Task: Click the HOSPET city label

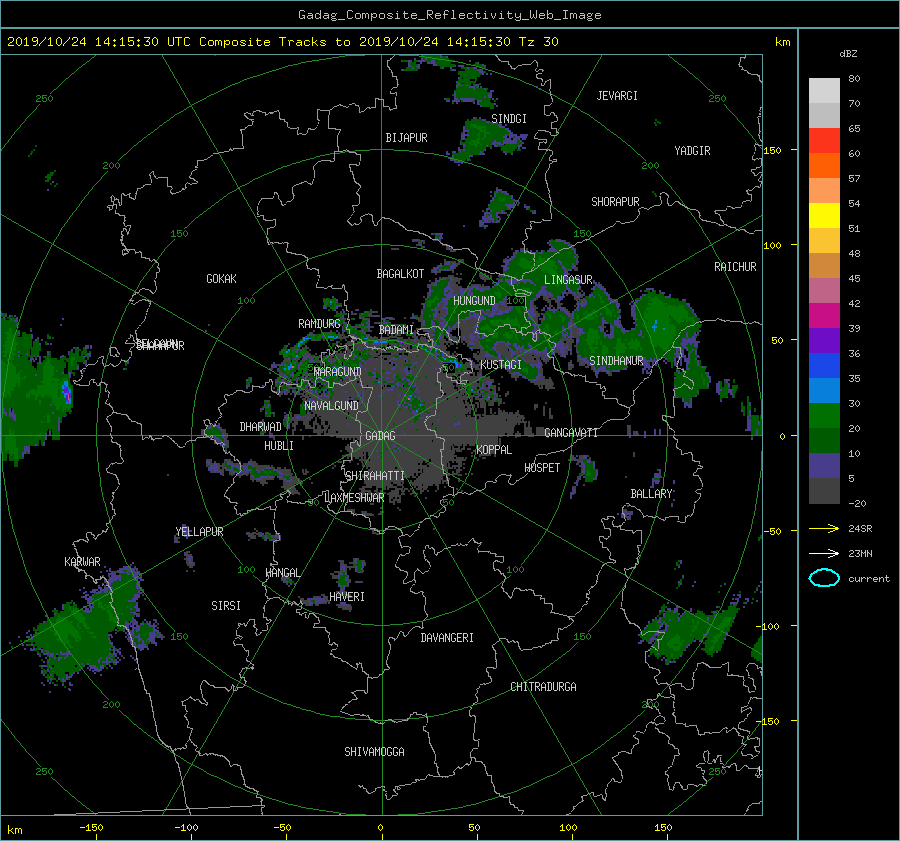Action: click(542, 468)
